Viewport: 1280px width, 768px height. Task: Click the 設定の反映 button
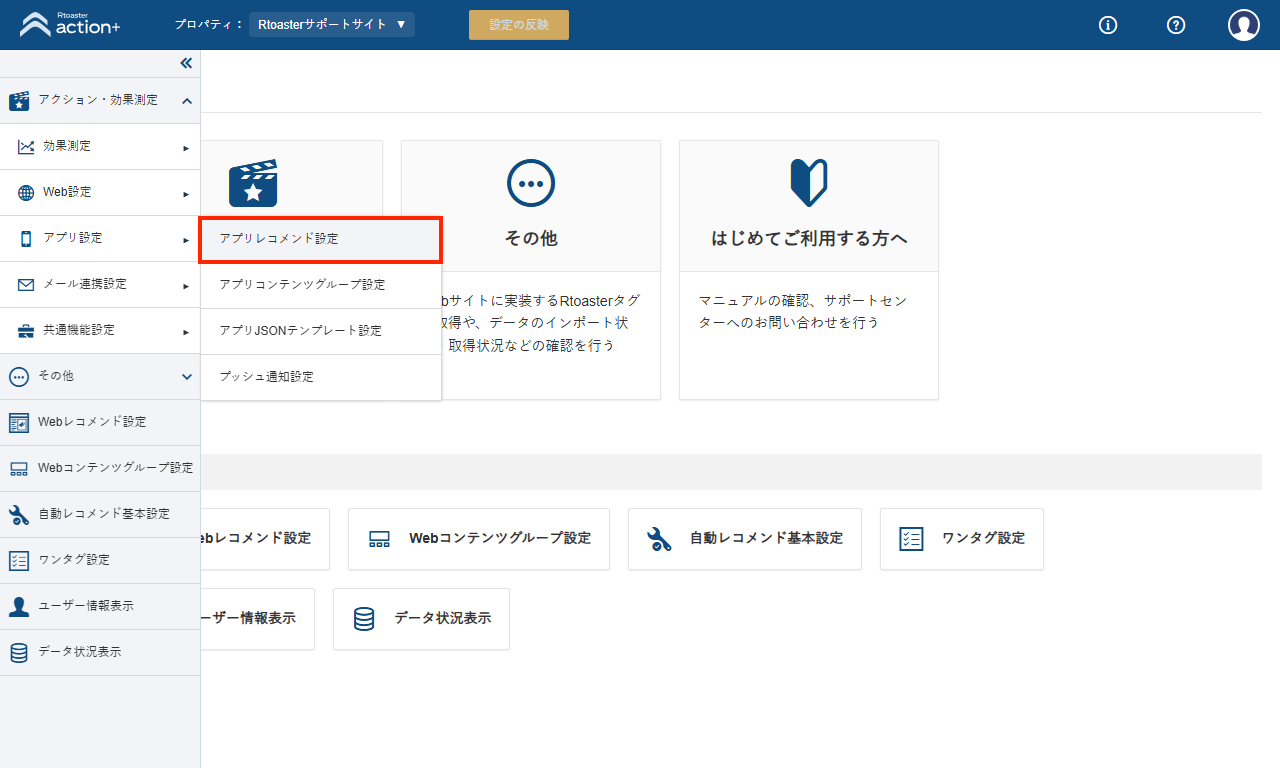click(x=519, y=25)
